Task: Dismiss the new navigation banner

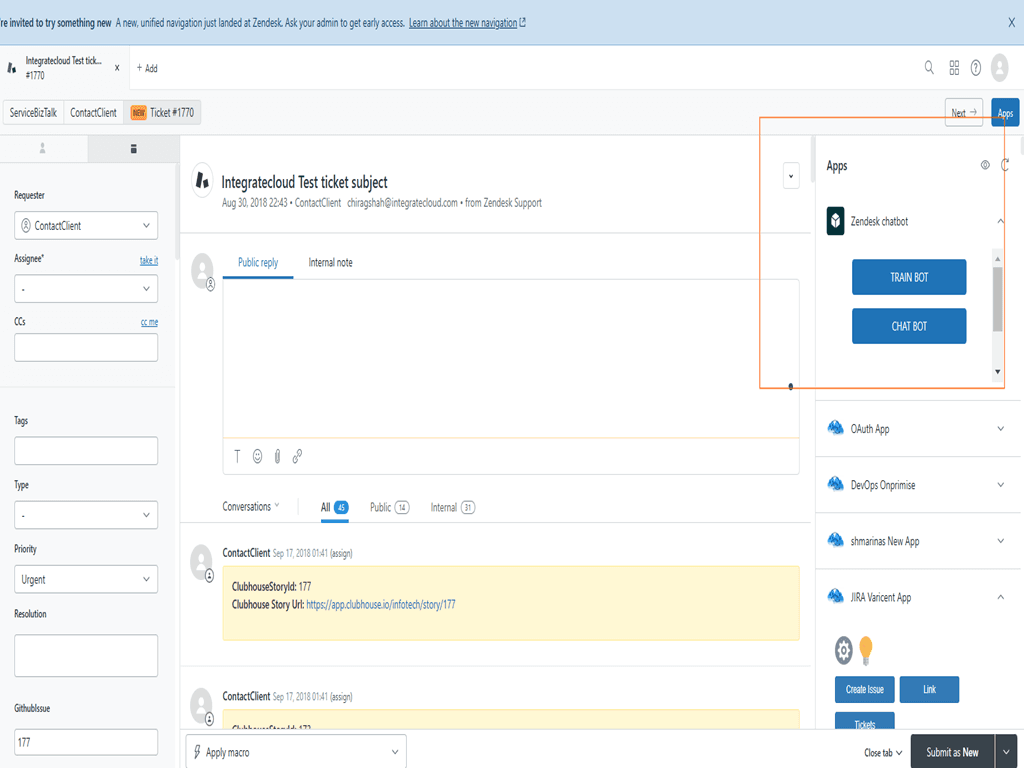Action: [1011, 22]
